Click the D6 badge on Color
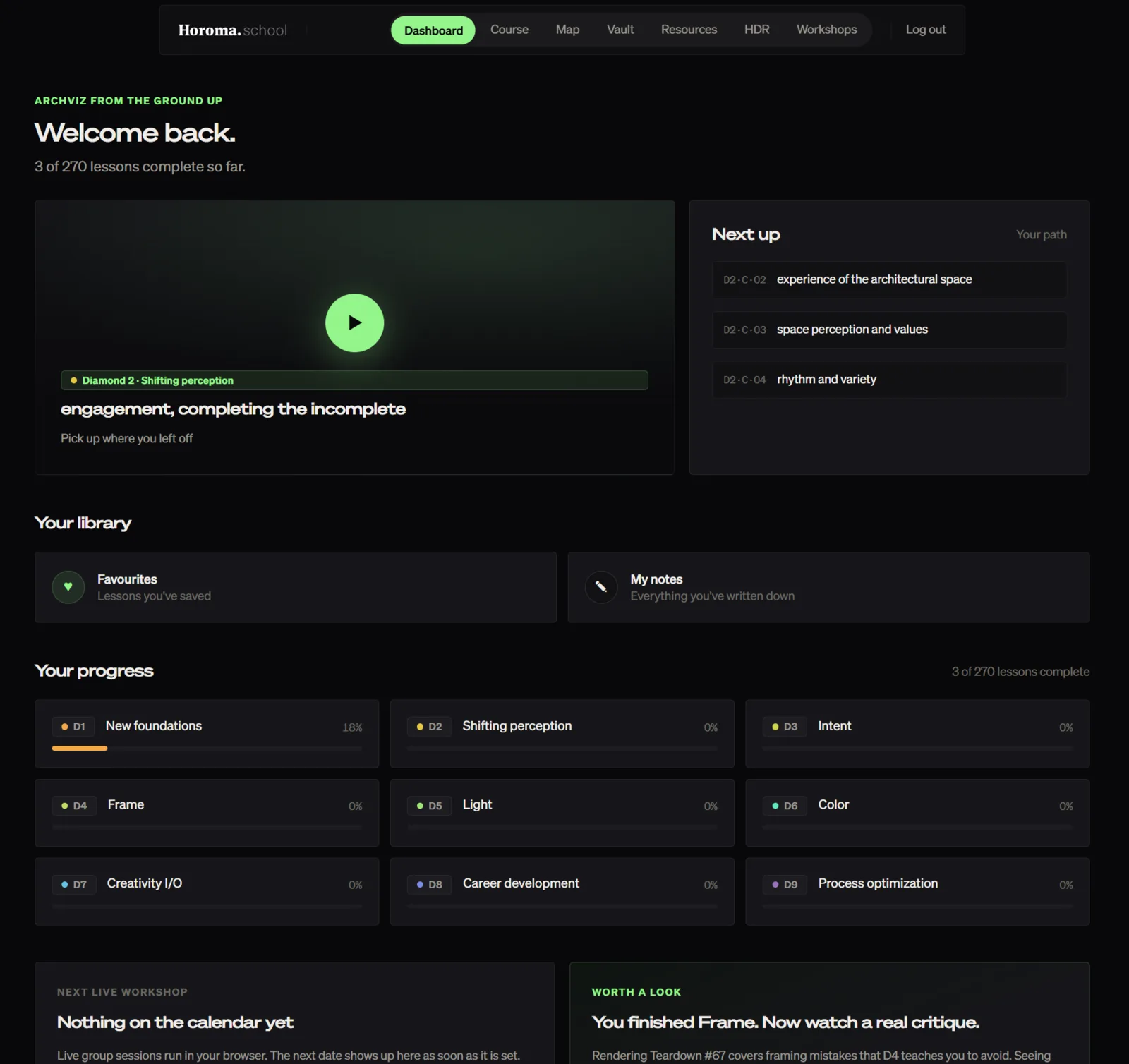 pos(785,805)
